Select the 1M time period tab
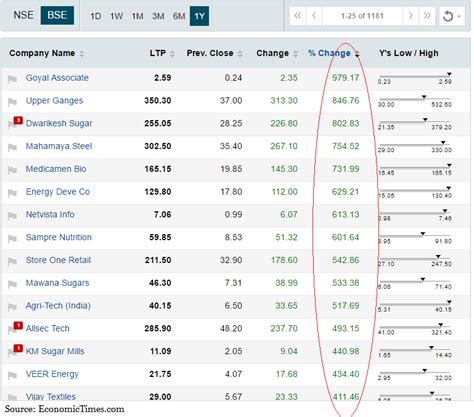Image resolution: width=474 pixels, height=417 pixels. [x=137, y=16]
